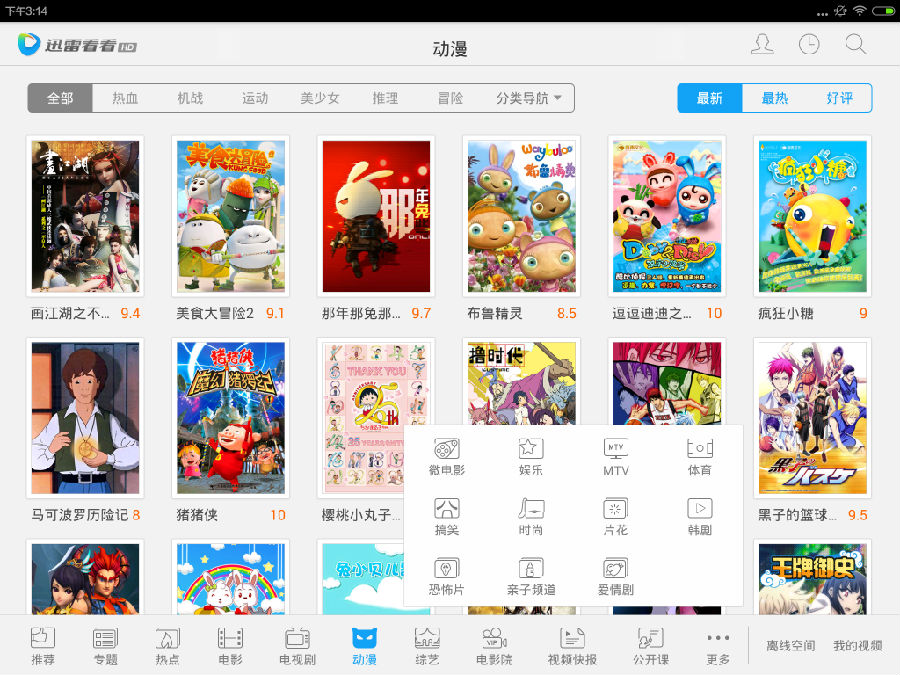Open 离线空间
The width and height of the screenshot is (900, 675).
pos(790,646)
